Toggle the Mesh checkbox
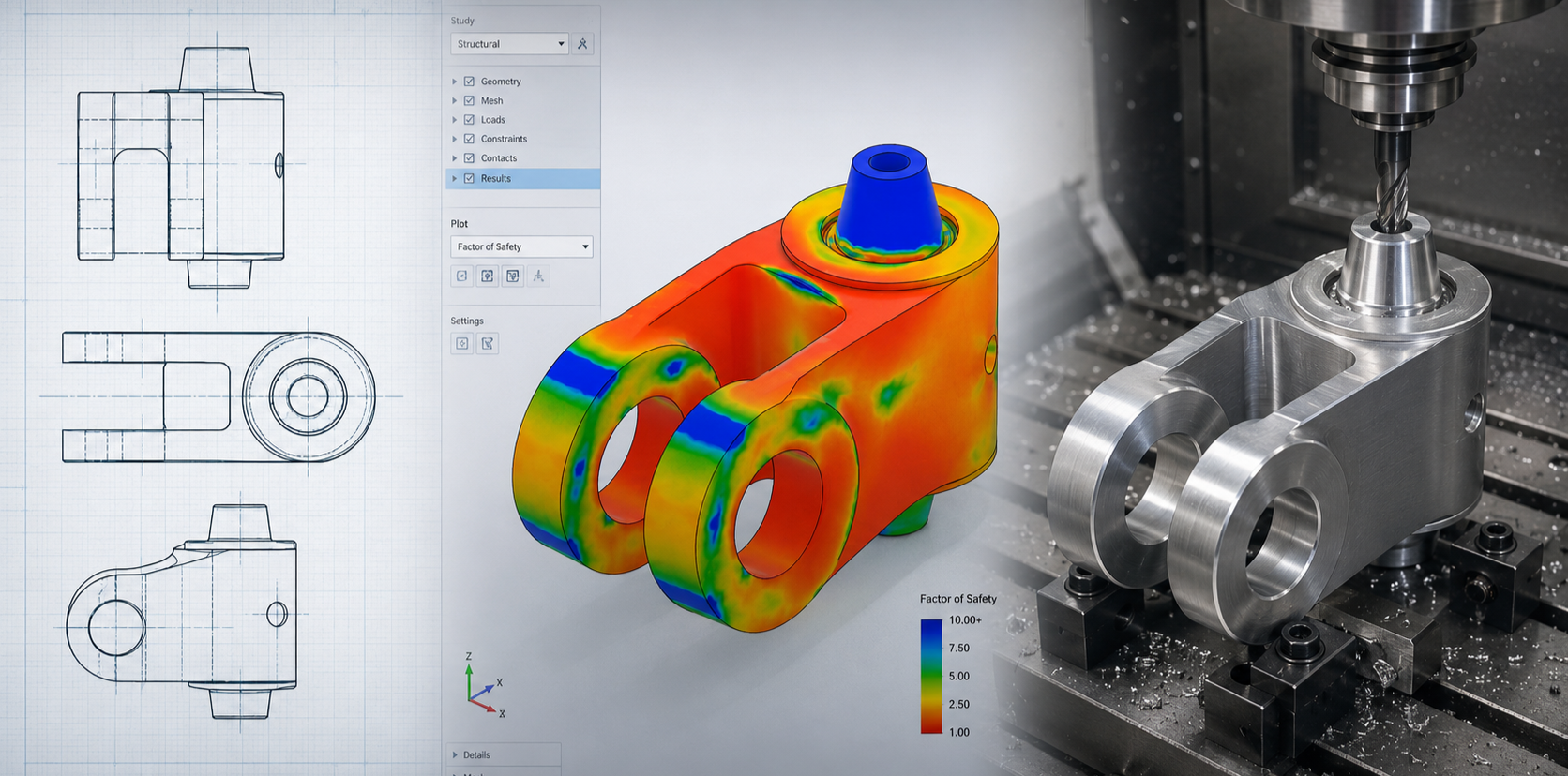 click(x=470, y=100)
